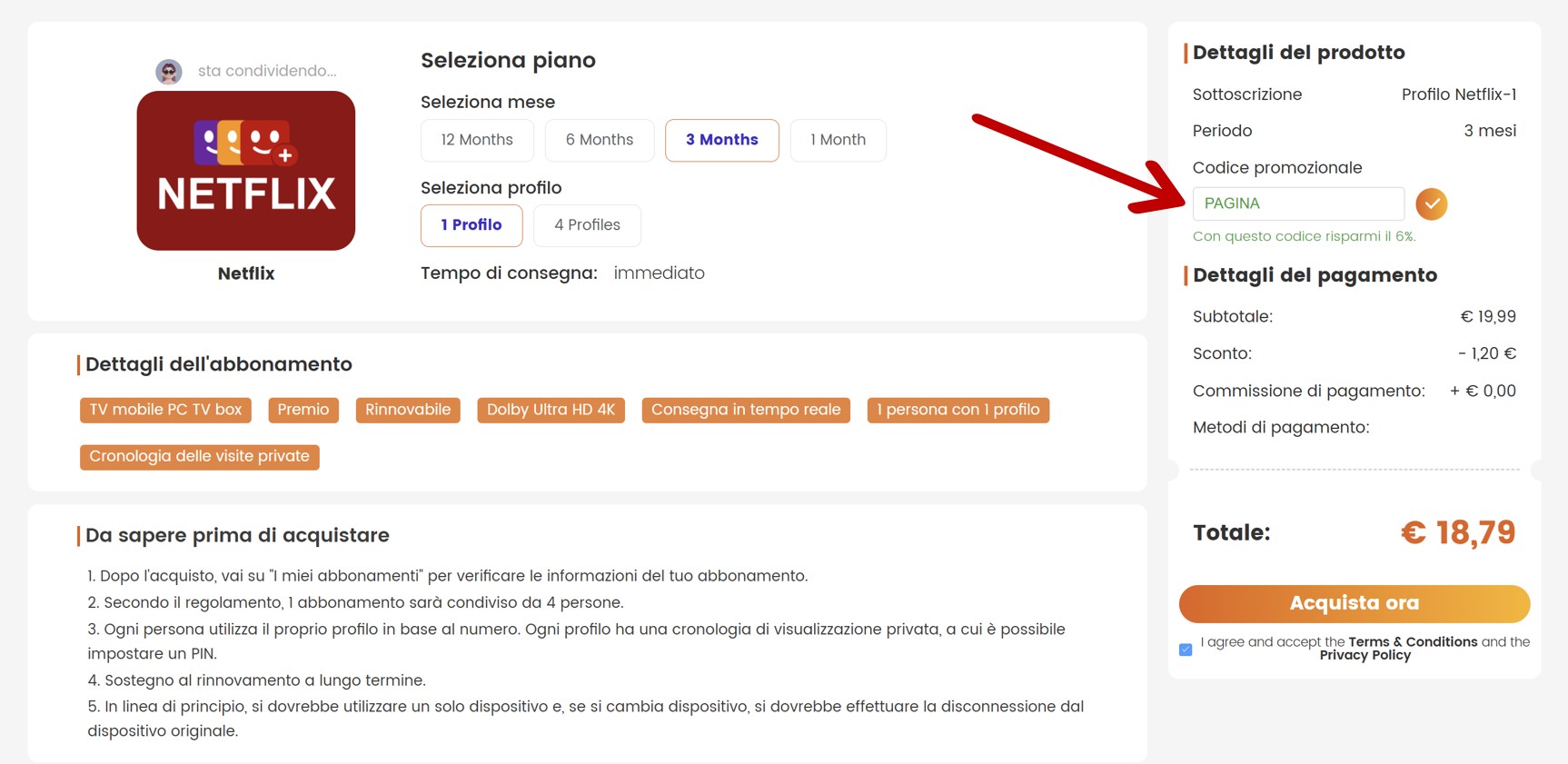Click the Premio tag

(x=303, y=410)
